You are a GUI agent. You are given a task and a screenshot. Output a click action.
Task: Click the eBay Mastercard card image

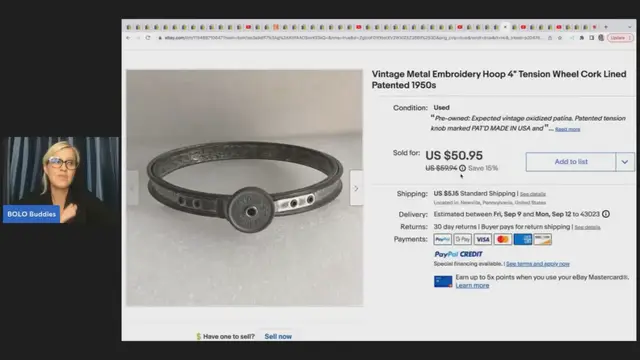pyautogui.click(x=443, y=281)
